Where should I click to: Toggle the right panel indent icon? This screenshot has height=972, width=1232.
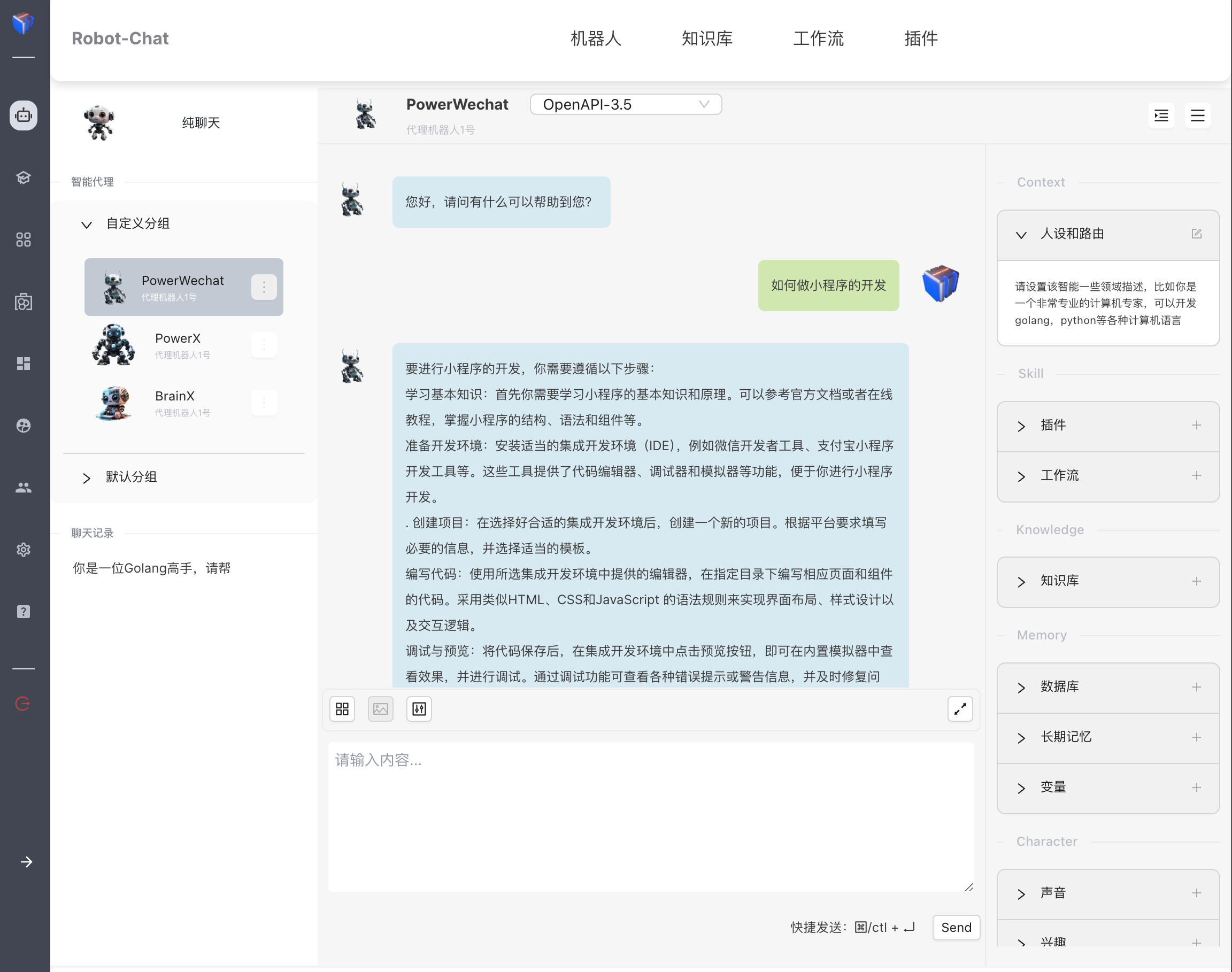tap(1161, 116)
